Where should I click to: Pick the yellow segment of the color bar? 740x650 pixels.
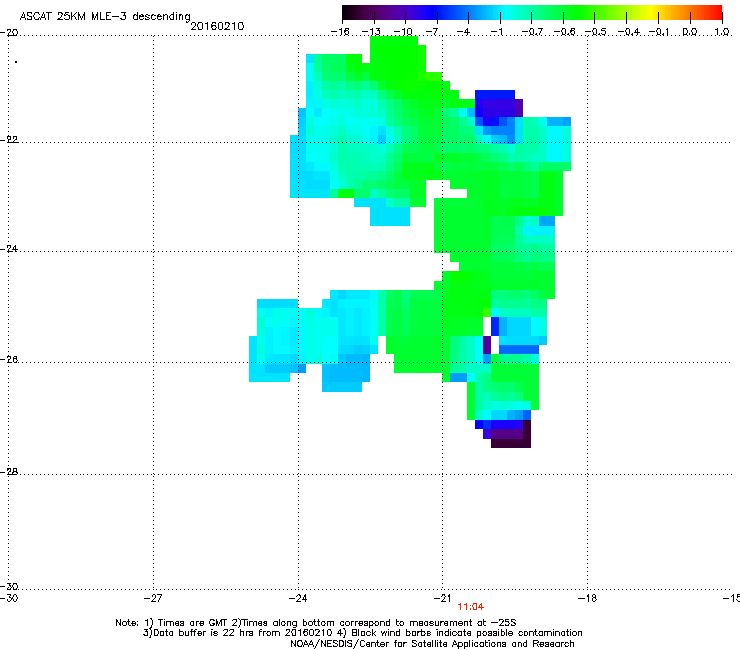tap(651, 13)
